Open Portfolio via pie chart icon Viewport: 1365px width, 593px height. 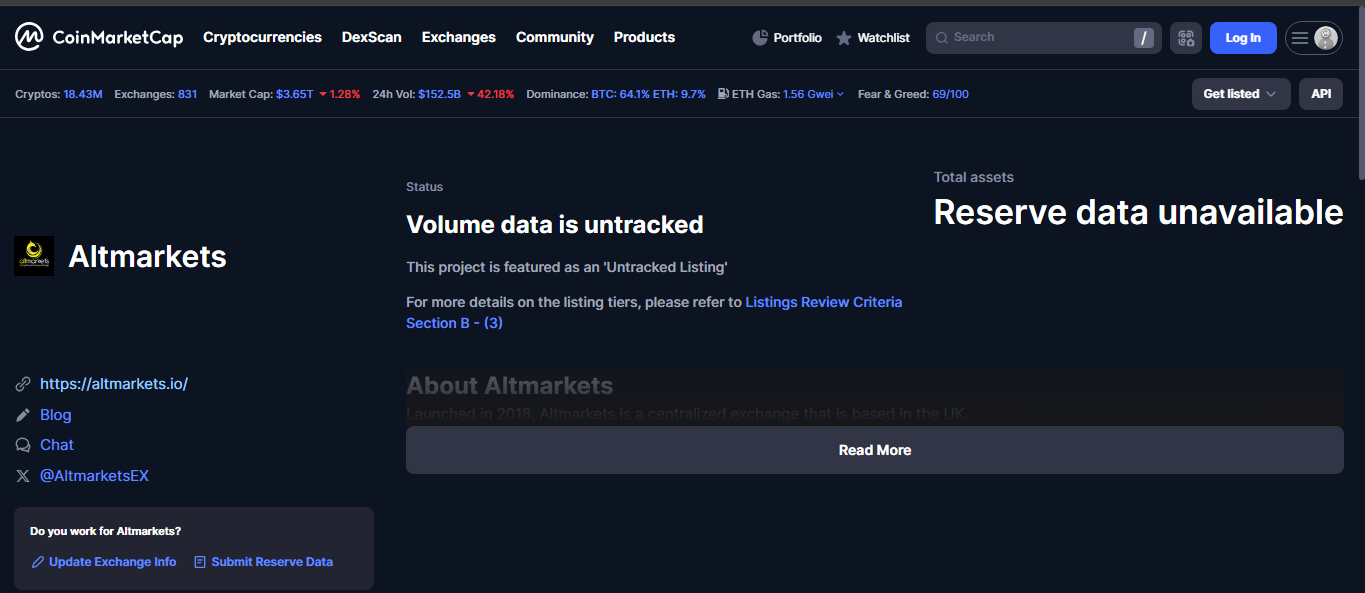coord(760,38)
